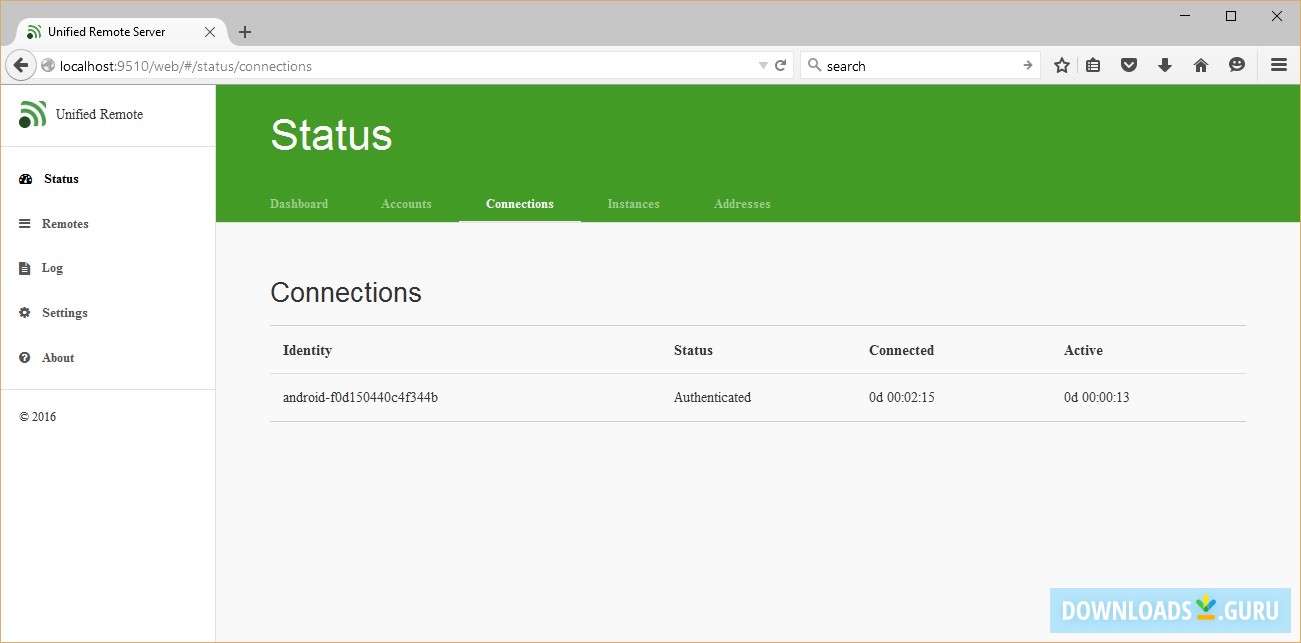Click the Unified Remote title link
This screenshot has height=643, width=1301.
click(99, 114)
